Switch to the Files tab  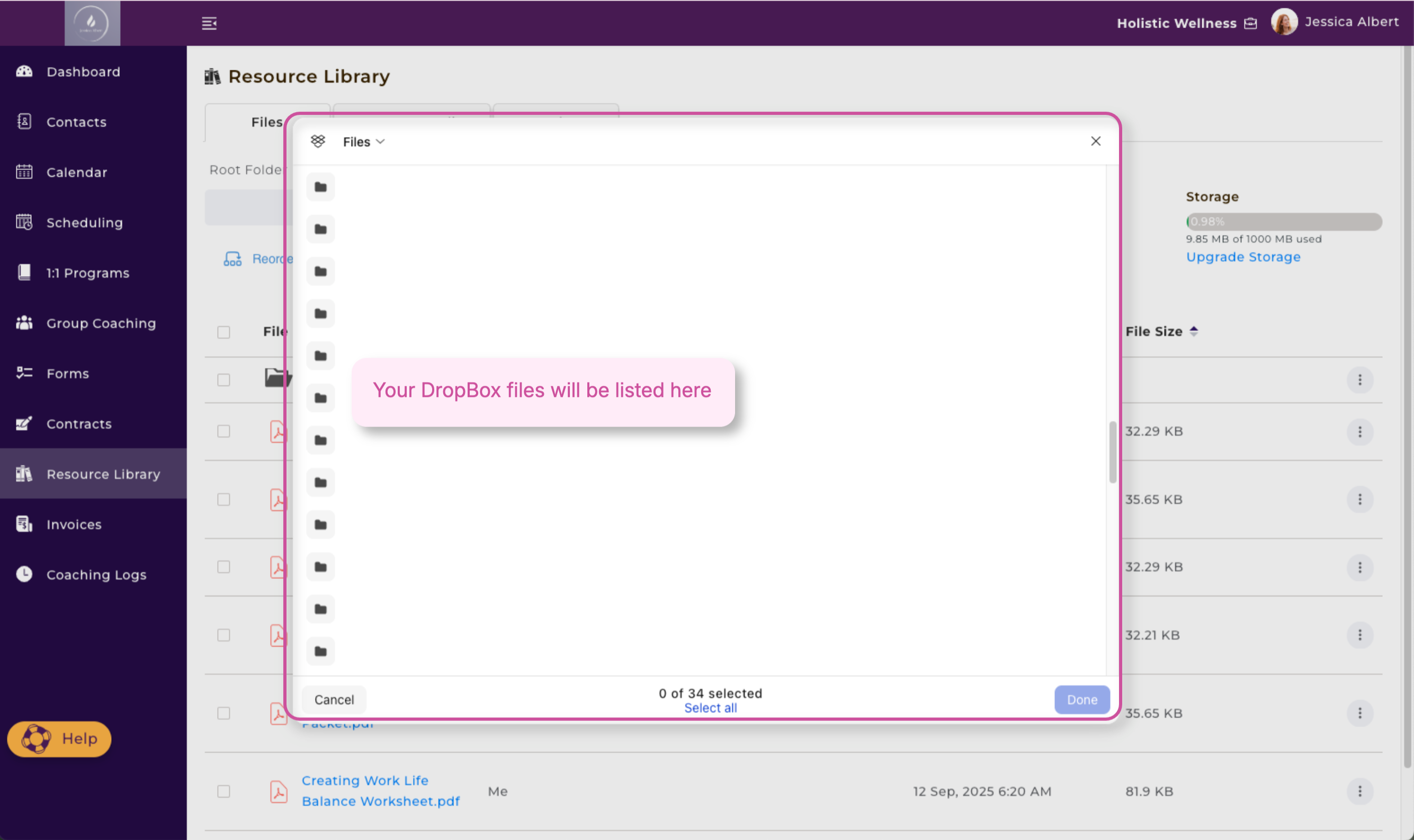tap(267, 122)
